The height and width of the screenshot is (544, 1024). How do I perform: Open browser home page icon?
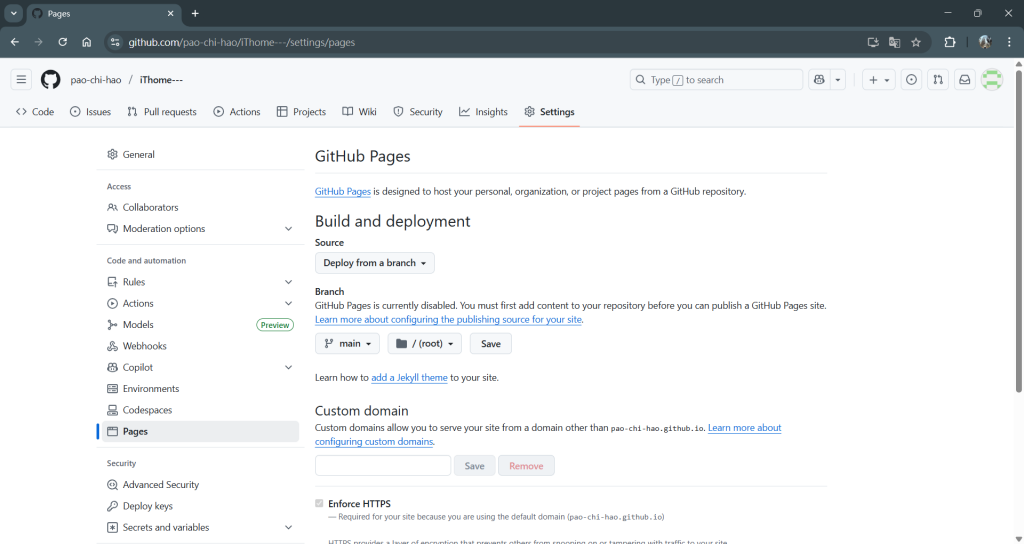pyautogui.click(x=86, y=42)
